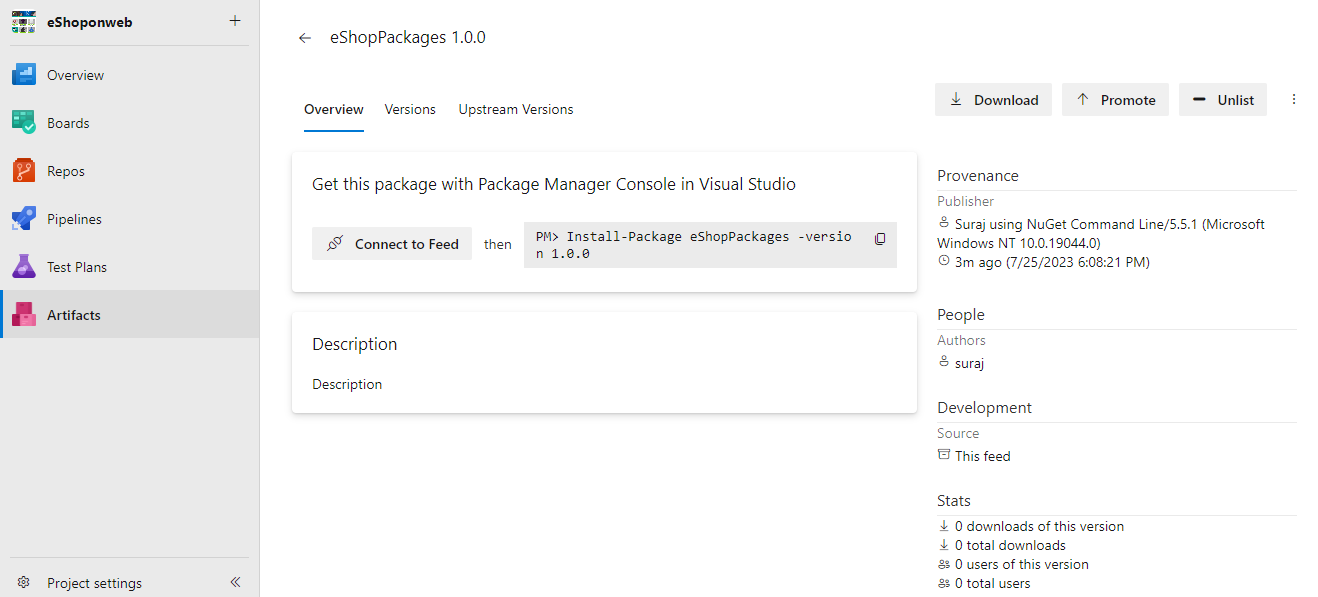
Task: Collapse the sidebar with the double chevron
Action: click(235, 582)
